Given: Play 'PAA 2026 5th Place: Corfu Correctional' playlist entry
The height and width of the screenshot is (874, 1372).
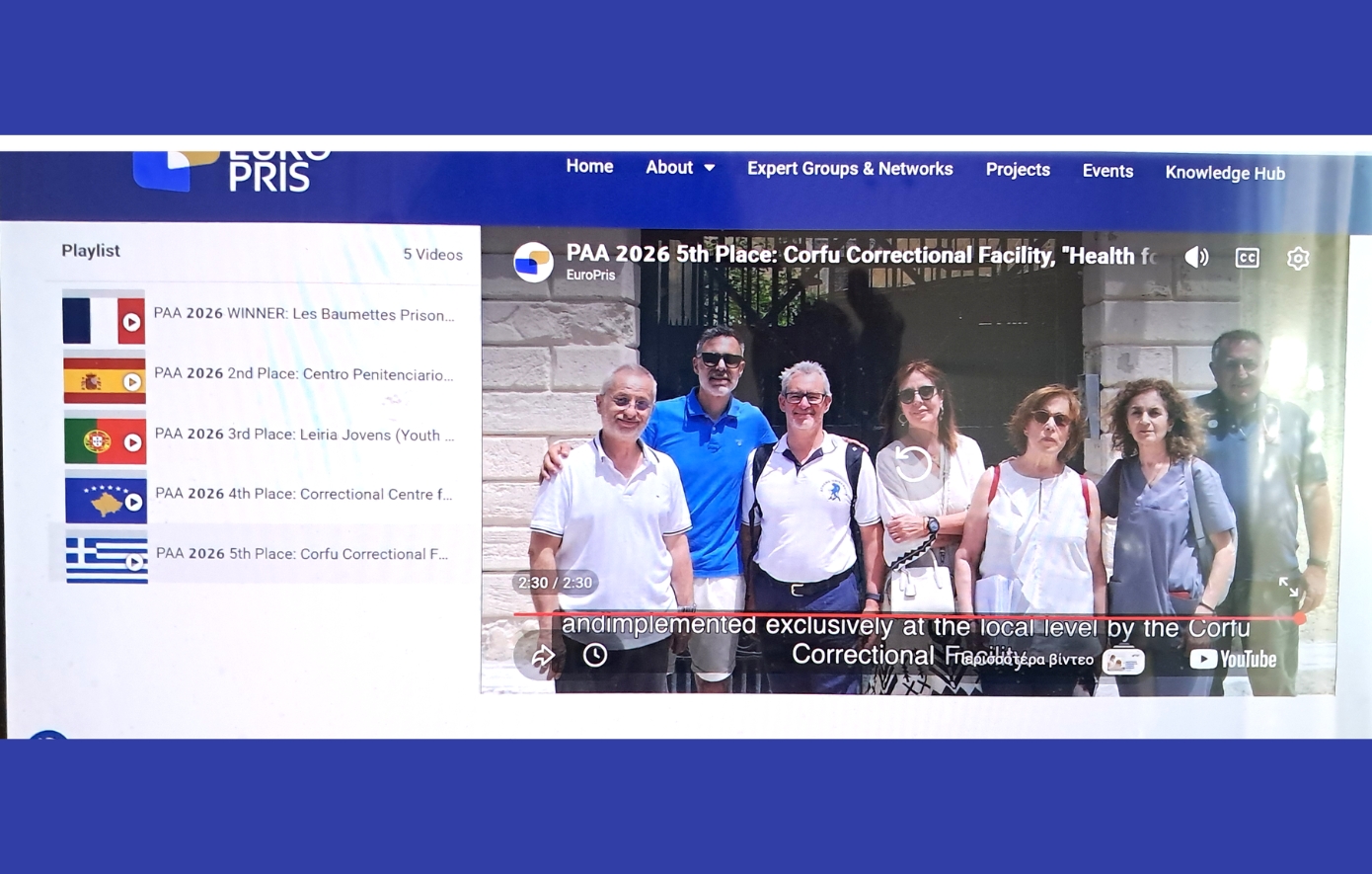Looking at the screenshot, I should (302, 554).
